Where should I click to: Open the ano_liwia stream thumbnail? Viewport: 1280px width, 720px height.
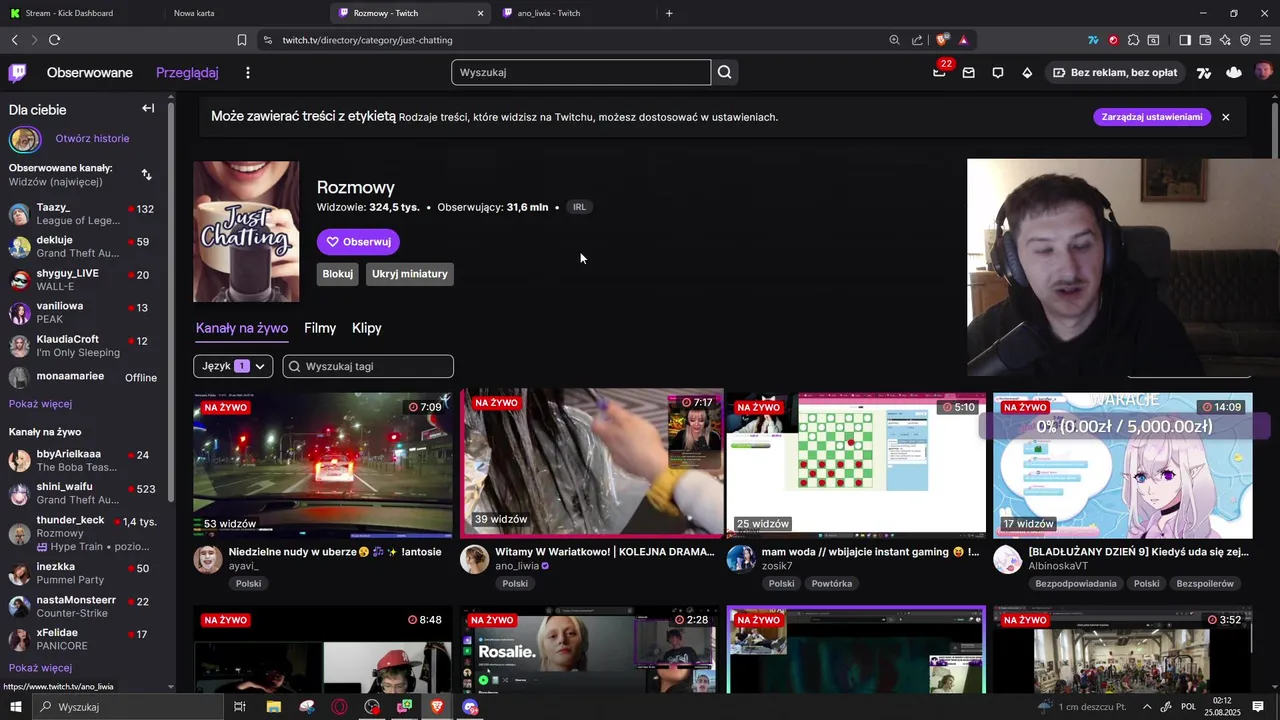point(592,463)
